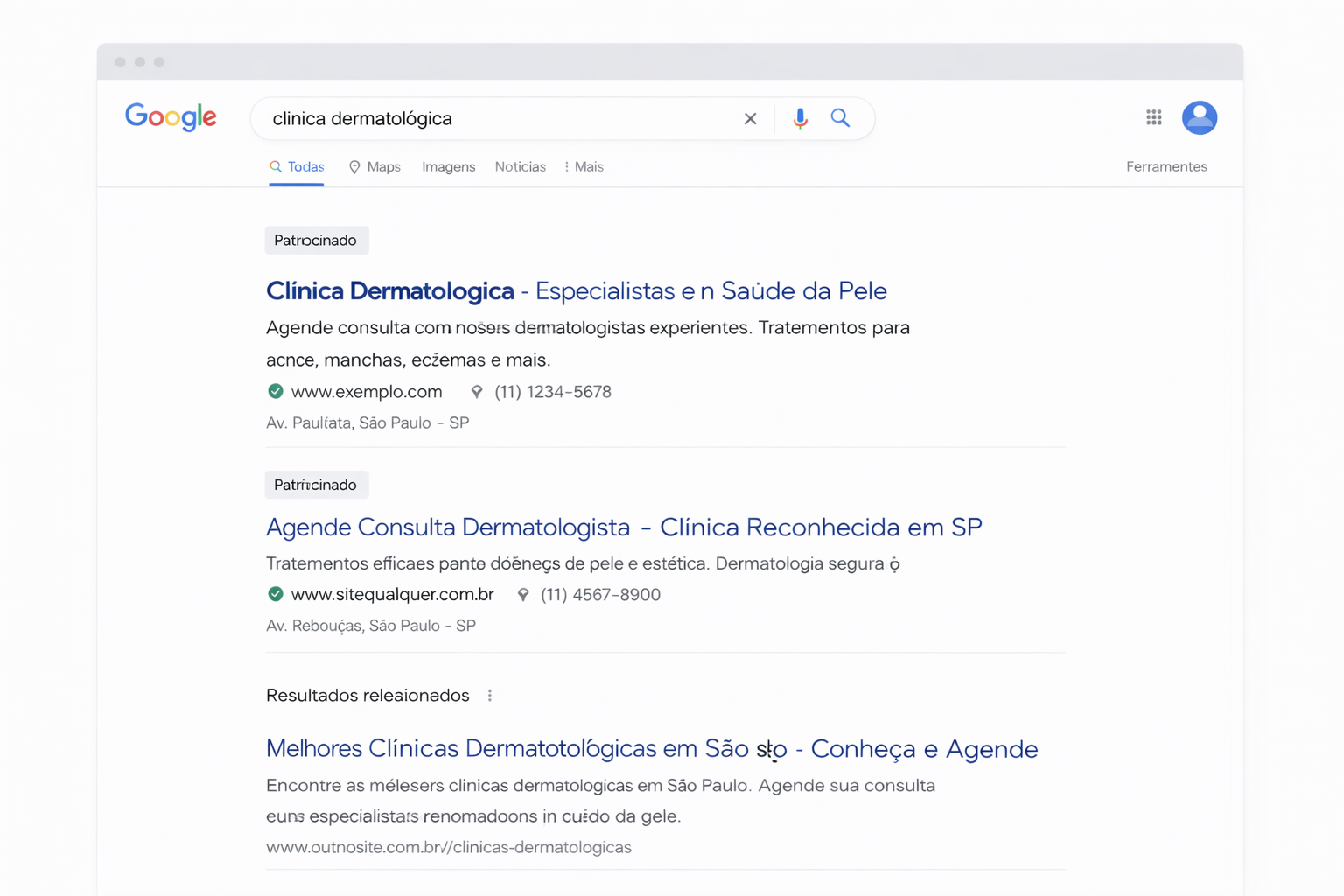Viewport: 1344px width, 896px height.
Task: Switch to the Imagens tab
Action: click(448, 166)
